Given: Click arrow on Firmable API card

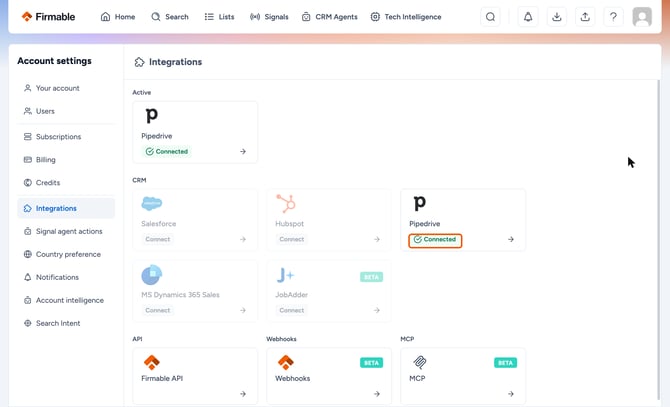Looking at the screenshot, I should tap(243, 394).
